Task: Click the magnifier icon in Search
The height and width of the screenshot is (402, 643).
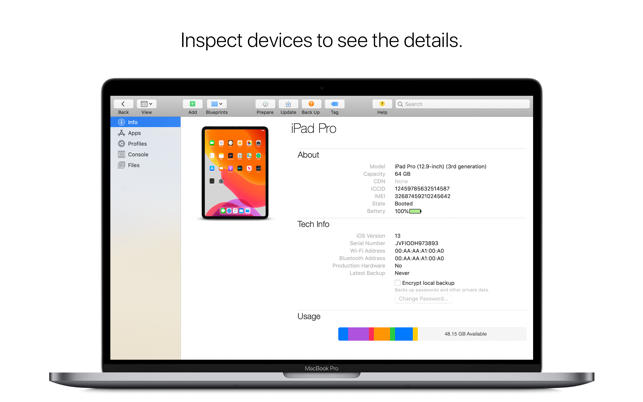Action: pyautogui.click(x=400, y=104)
